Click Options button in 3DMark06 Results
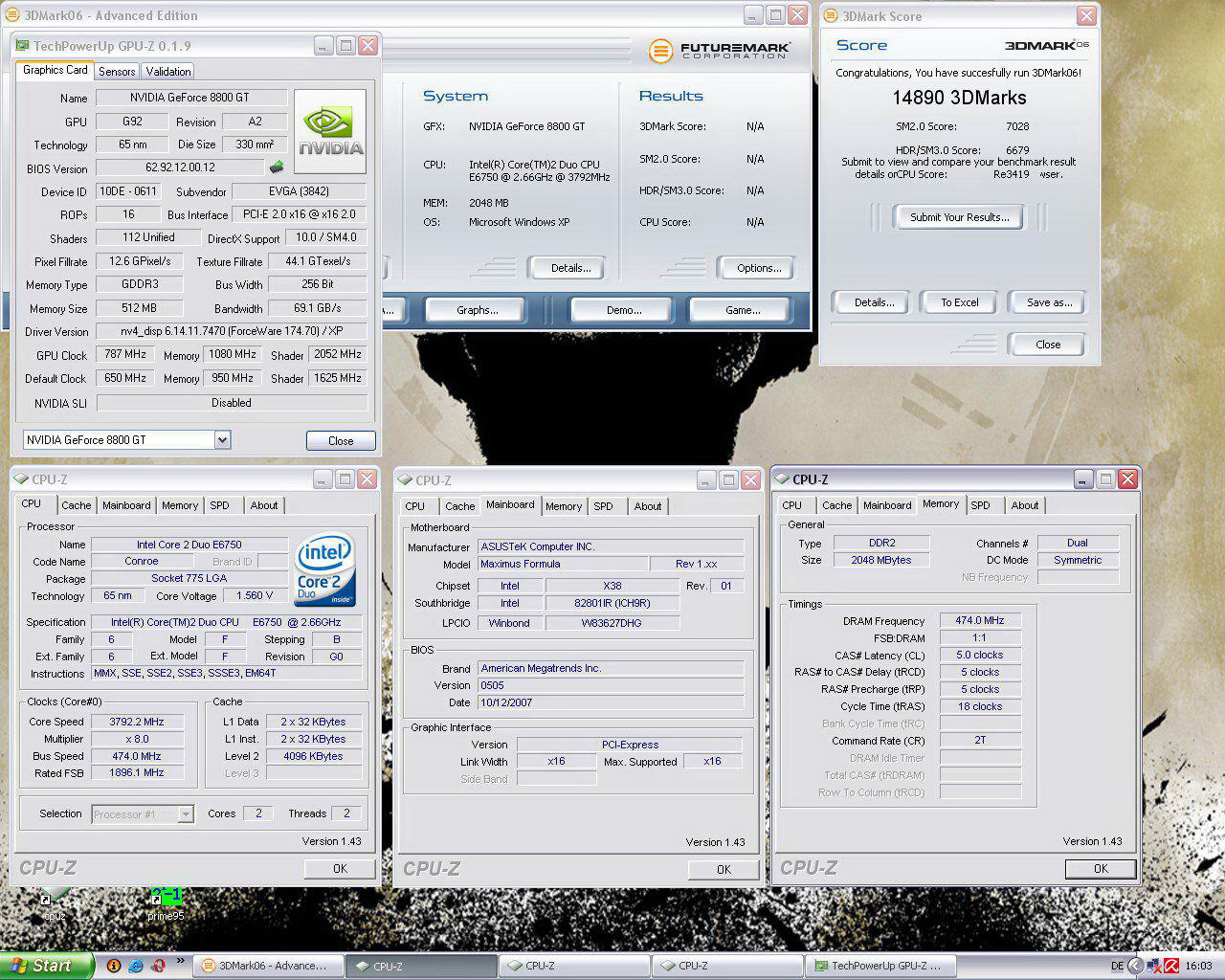Image resolution: width=1225 pixels, height=980 pixels. point(759,268)
